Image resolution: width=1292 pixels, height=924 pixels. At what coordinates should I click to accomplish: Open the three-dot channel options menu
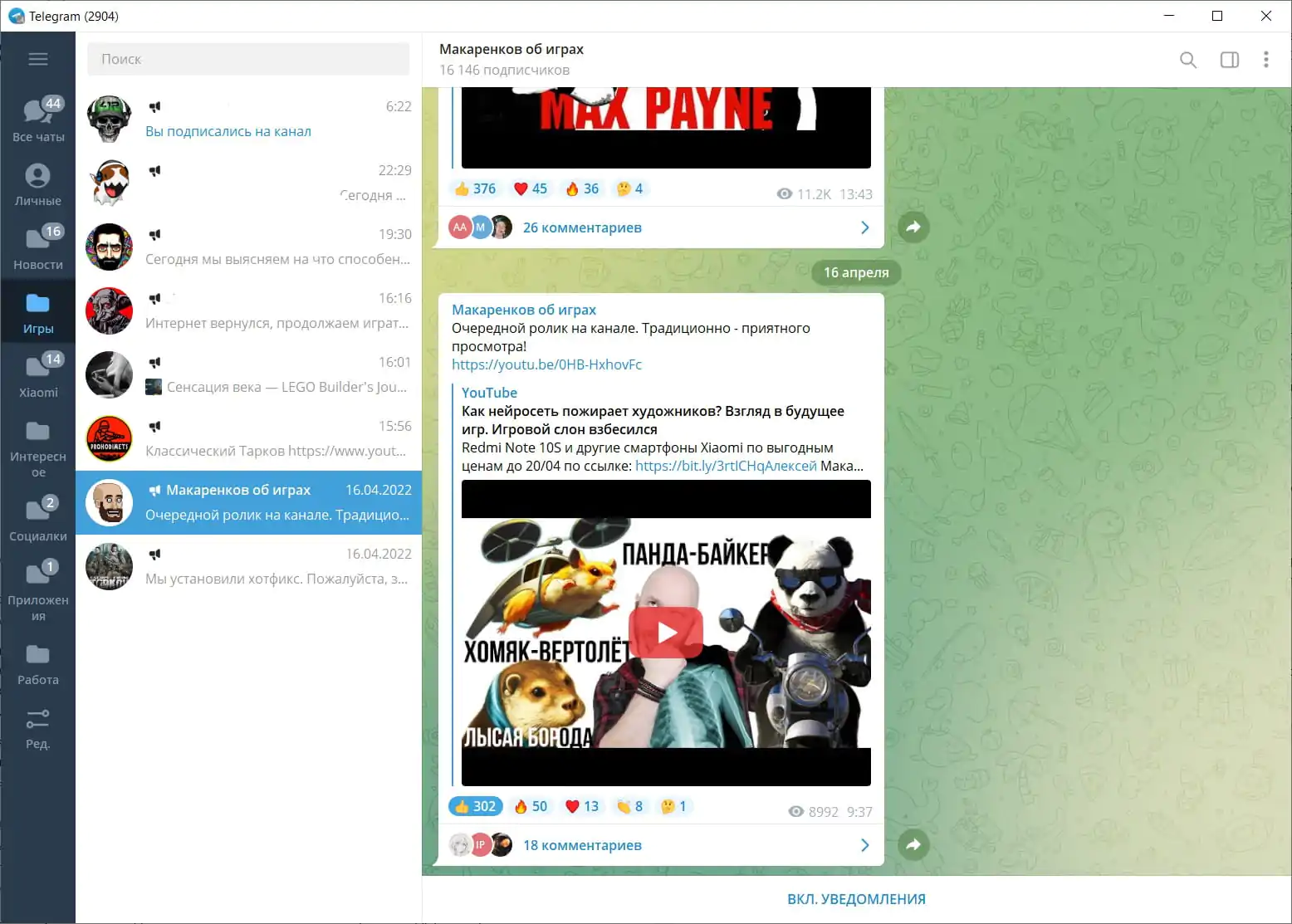[x=1265, y=60]
